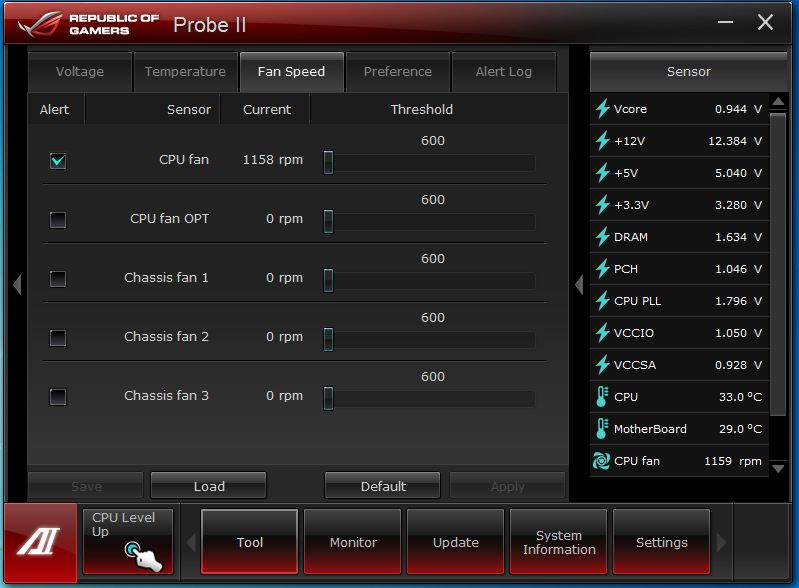Click the Default button
This screenshot has width=799, height=588.
(x=383, y=486)
